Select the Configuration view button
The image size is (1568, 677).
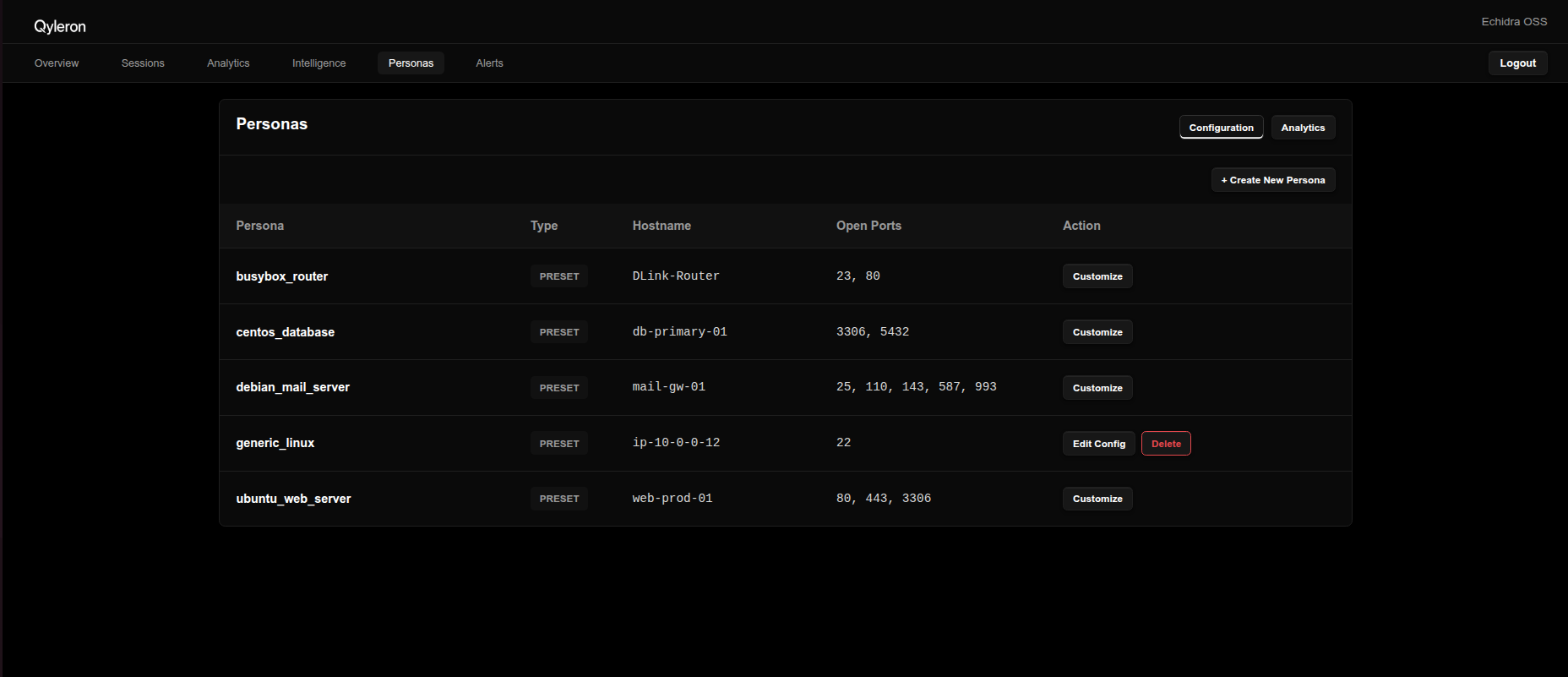pyautogui.click(x=1221, y=128)
